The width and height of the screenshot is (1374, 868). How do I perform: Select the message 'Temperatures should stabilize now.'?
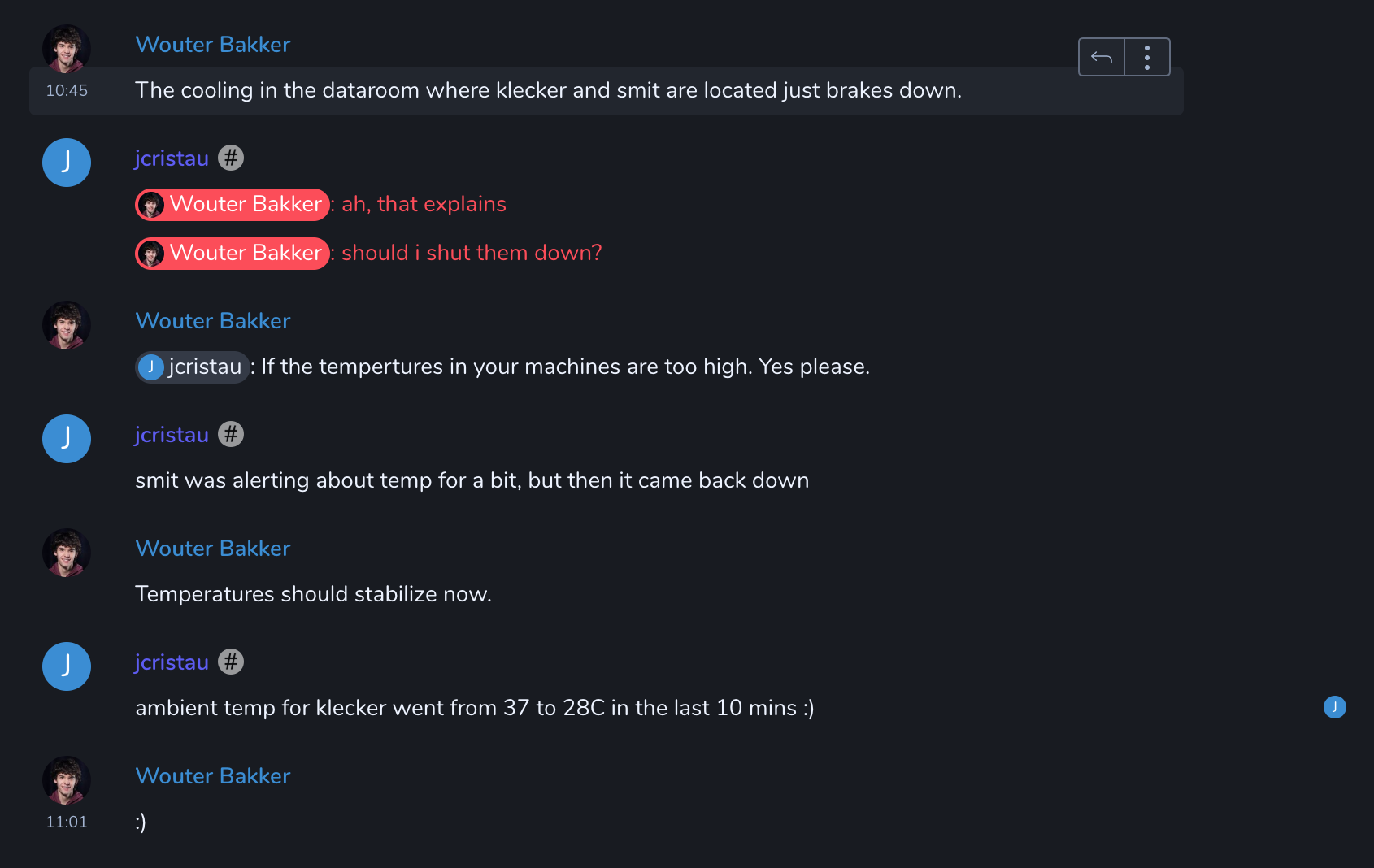[x=313, y=594]
